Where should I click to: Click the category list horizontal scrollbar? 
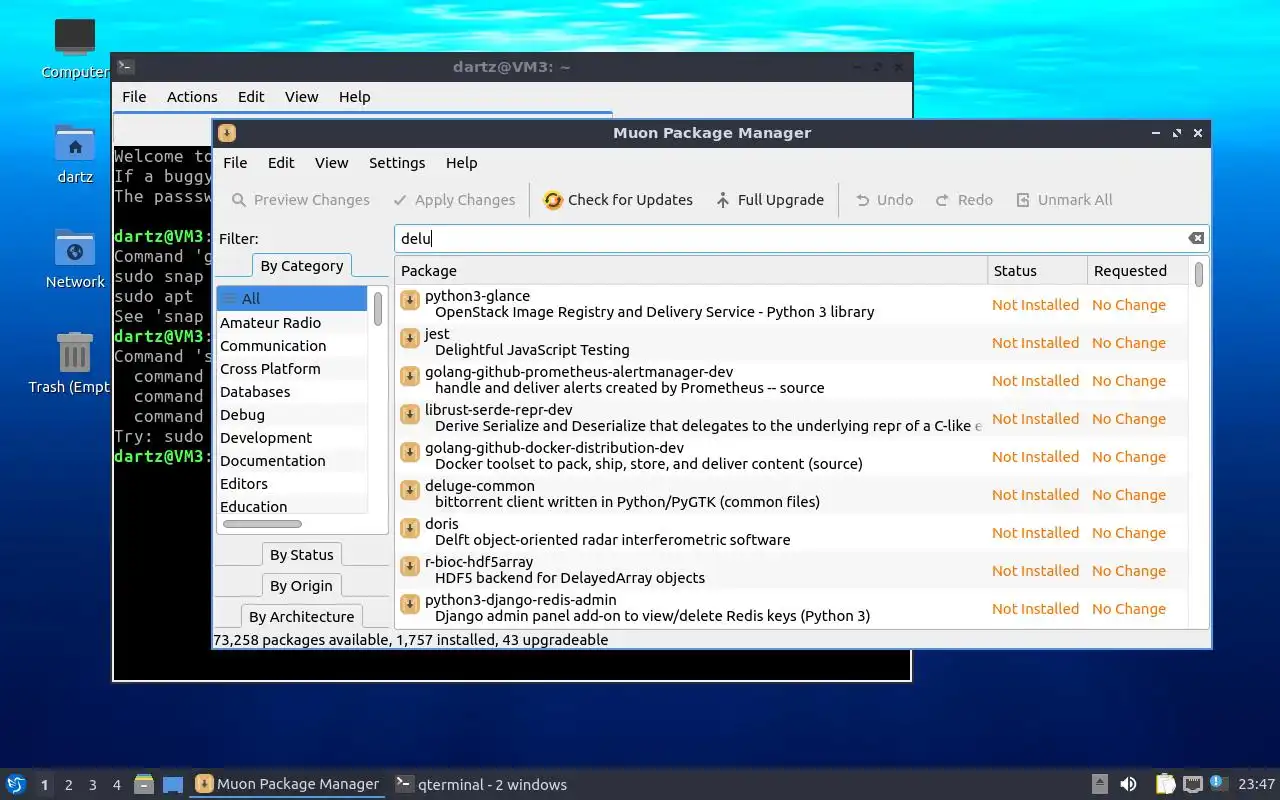262,524
